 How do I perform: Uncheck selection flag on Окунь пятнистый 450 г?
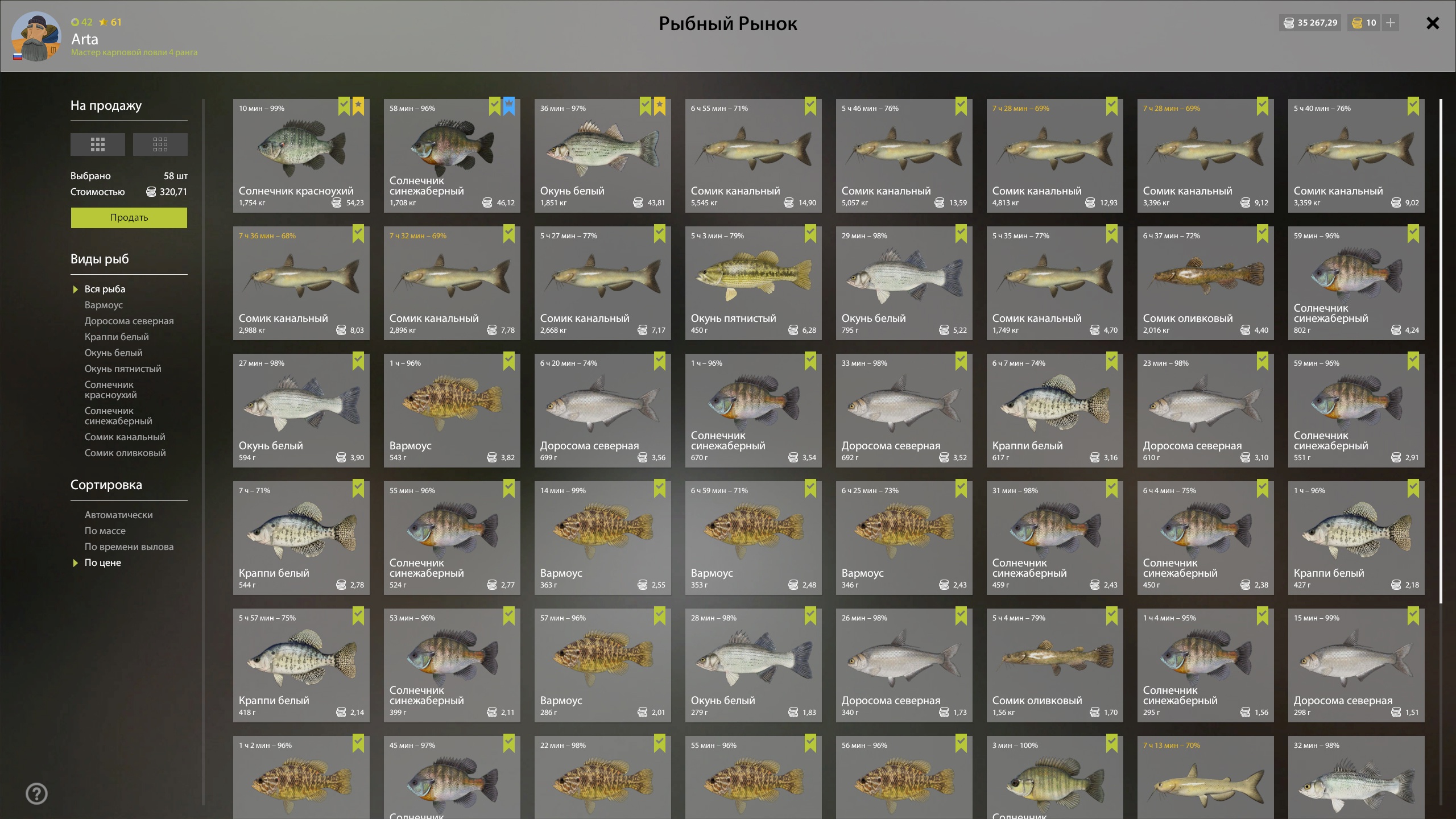810,234
